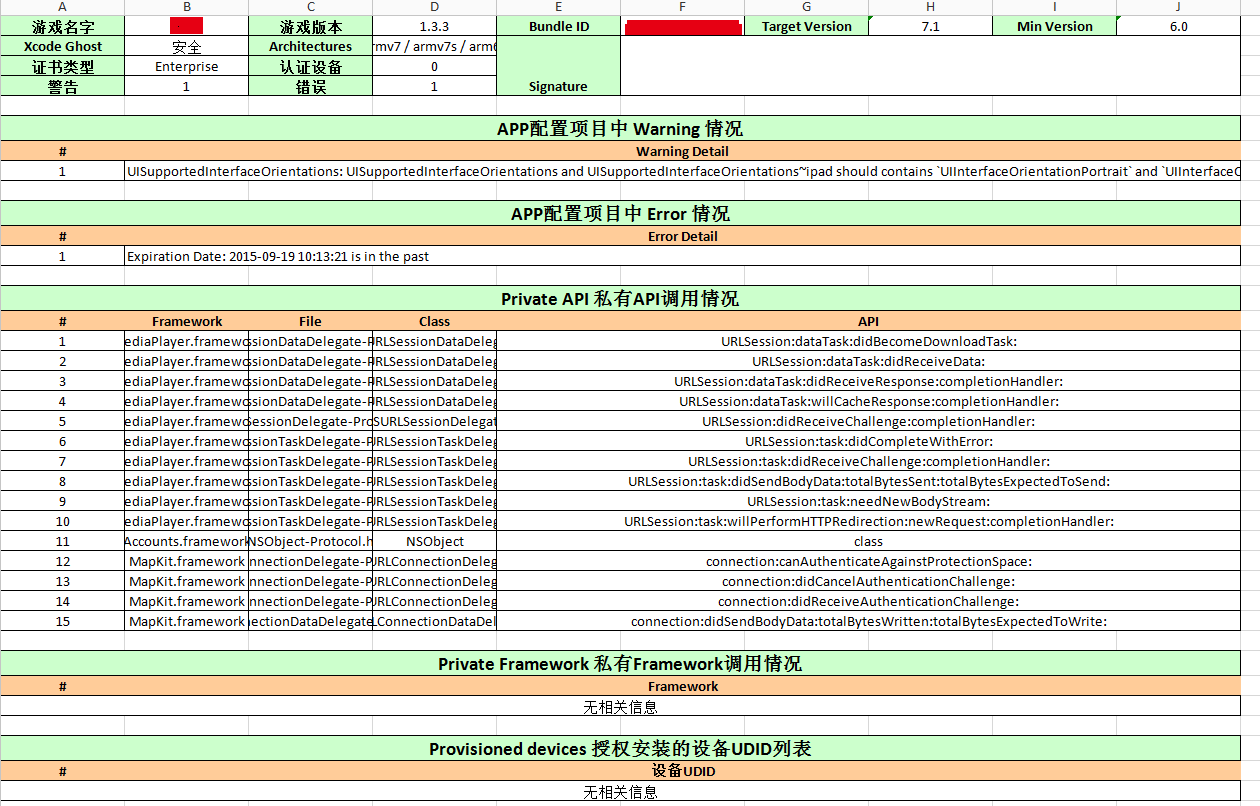Click the game version value 1.3.3
1260x806 pixels.
pyautogui.click(x=434, y=26)
